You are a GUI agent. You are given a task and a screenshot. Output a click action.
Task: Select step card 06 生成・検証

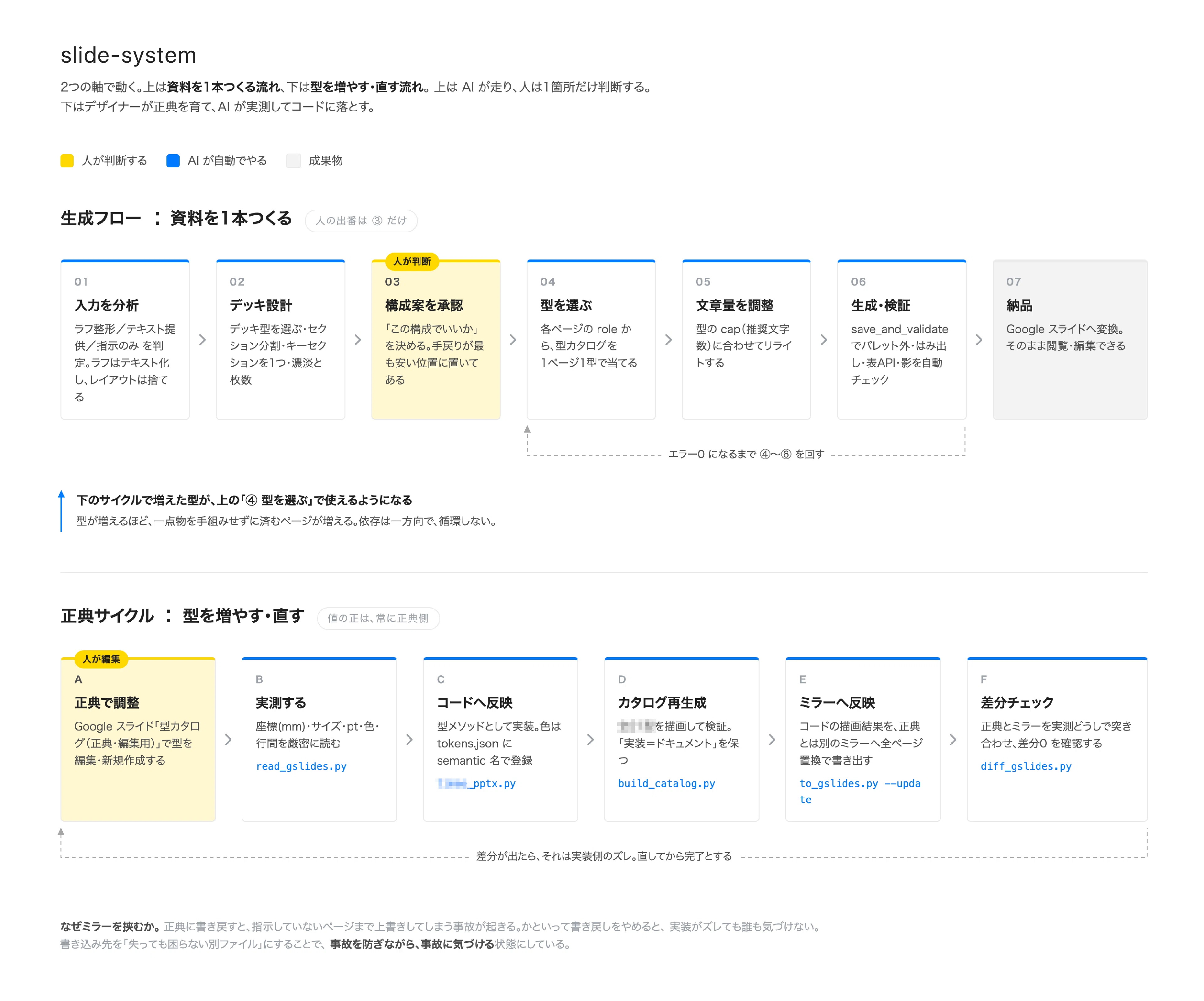902,339
